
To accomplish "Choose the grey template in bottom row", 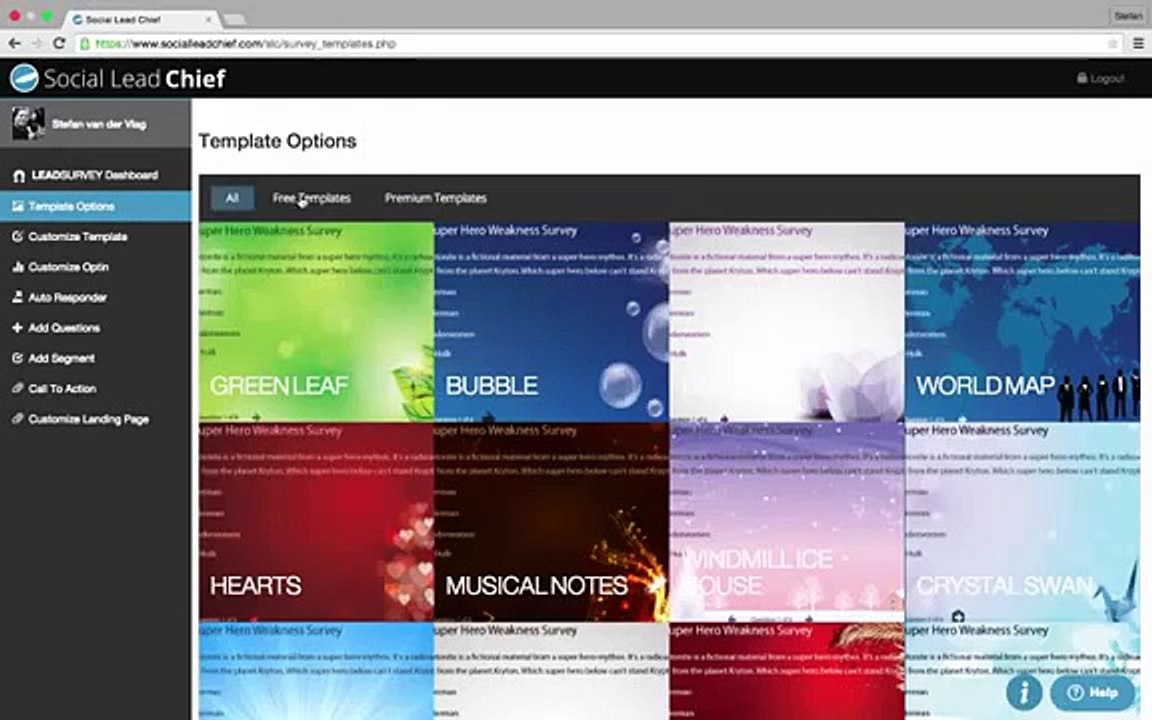I will pyautogui.click(x=552, y=671).
